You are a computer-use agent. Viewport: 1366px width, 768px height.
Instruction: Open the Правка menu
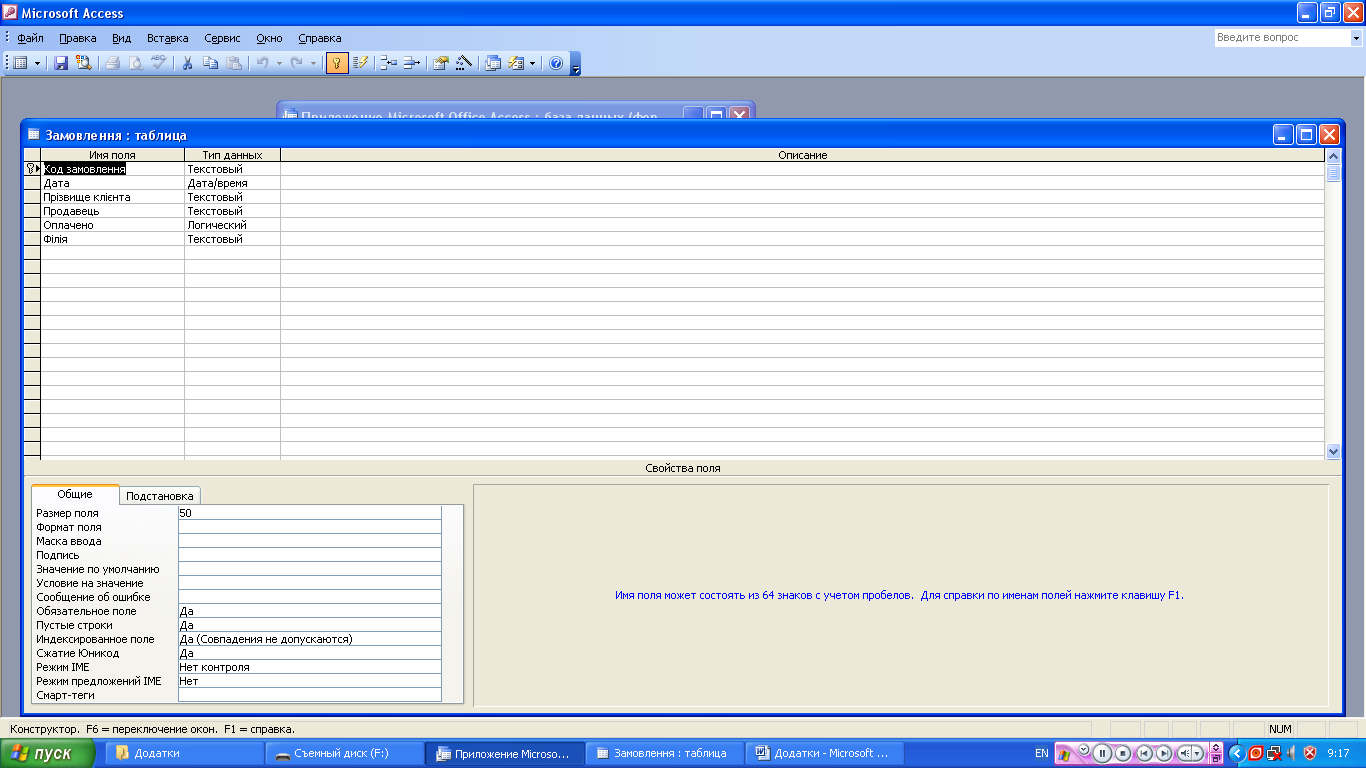coord(77,38)
